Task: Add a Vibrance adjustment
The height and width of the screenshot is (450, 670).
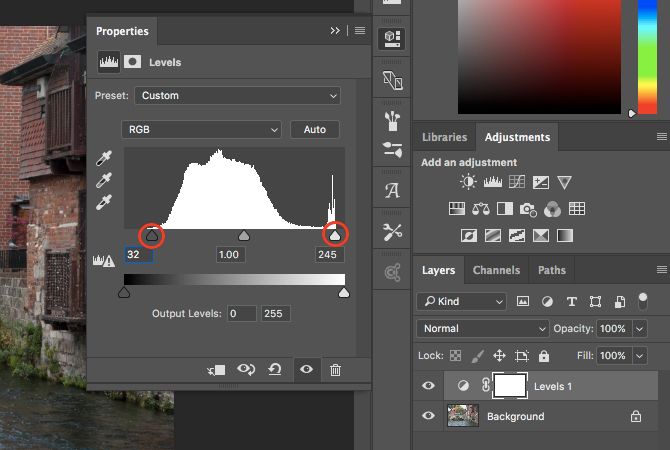Action: click(x=564, y=182)
